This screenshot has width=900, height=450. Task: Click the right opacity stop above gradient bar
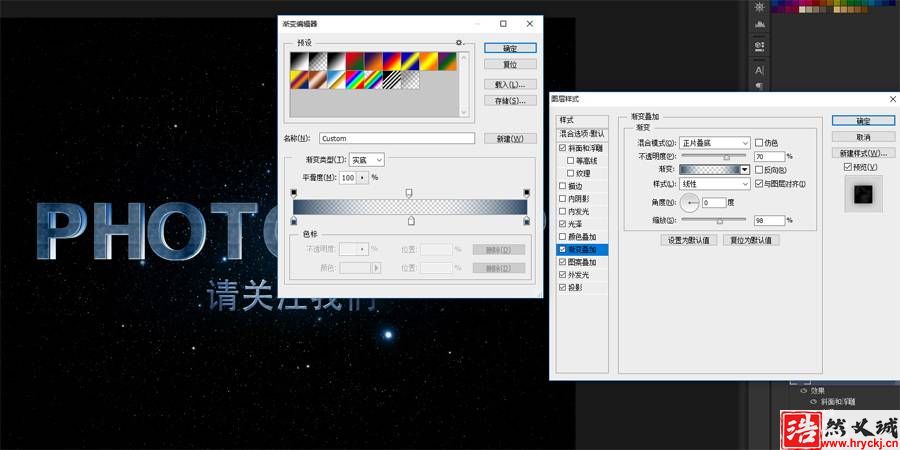pos(526,192)
